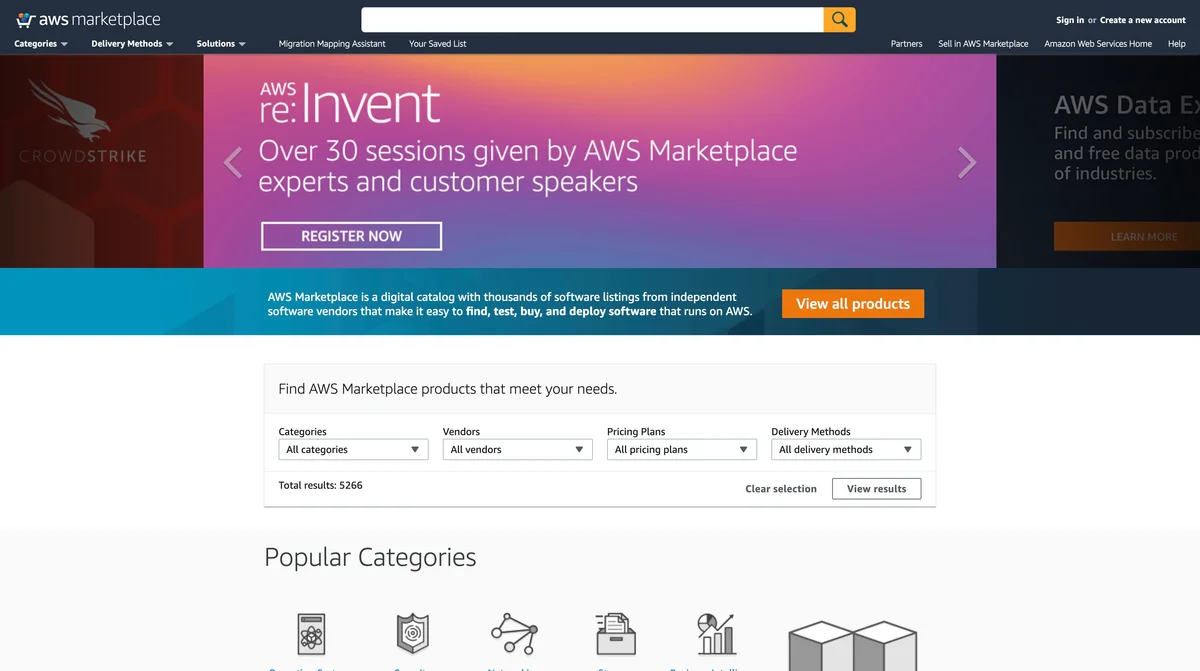1200x671 pixels.
Task: Click the Security shield category icon
Action: point(413,632)
